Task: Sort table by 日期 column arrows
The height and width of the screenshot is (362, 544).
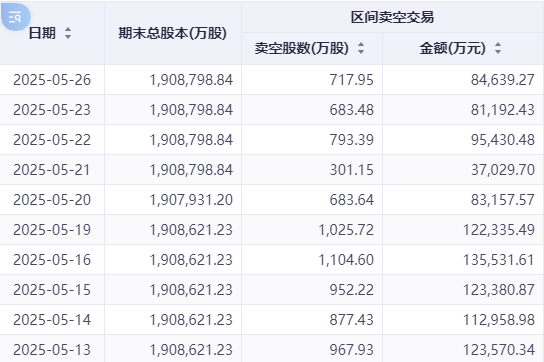Action: click(68, 33)
